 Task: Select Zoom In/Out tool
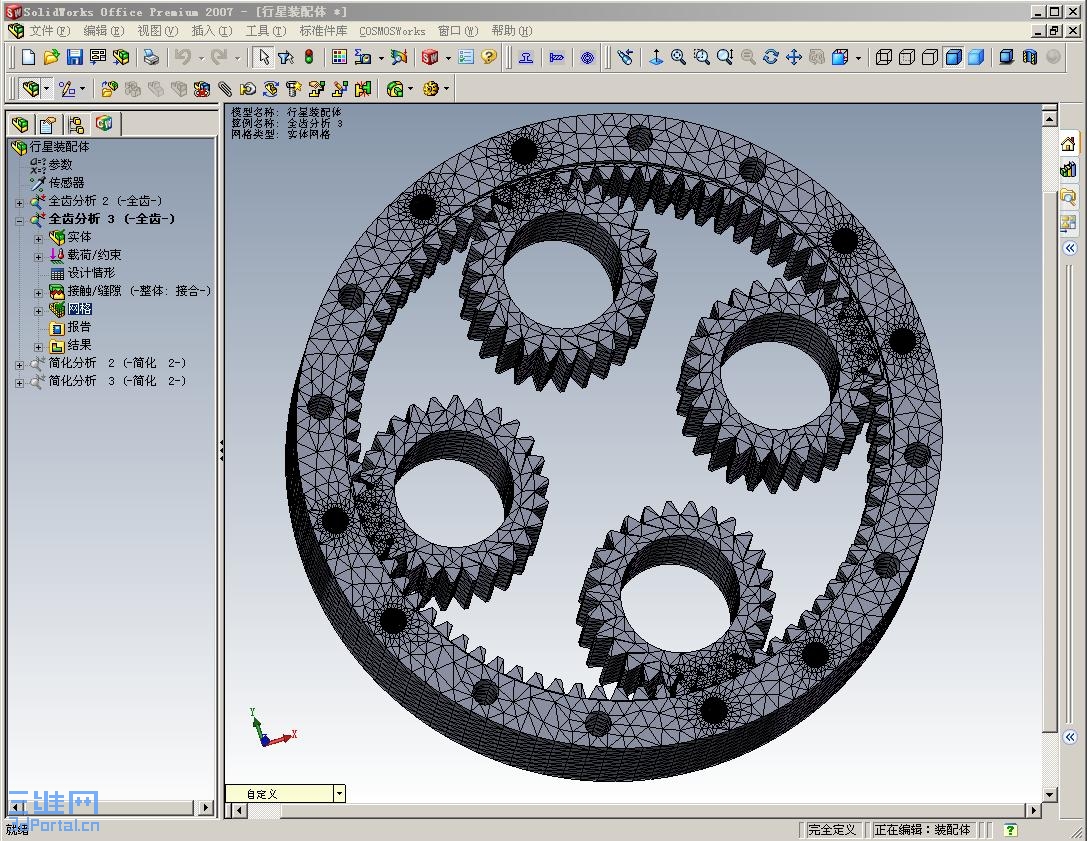pyautogui.click(x=725, y=57)
